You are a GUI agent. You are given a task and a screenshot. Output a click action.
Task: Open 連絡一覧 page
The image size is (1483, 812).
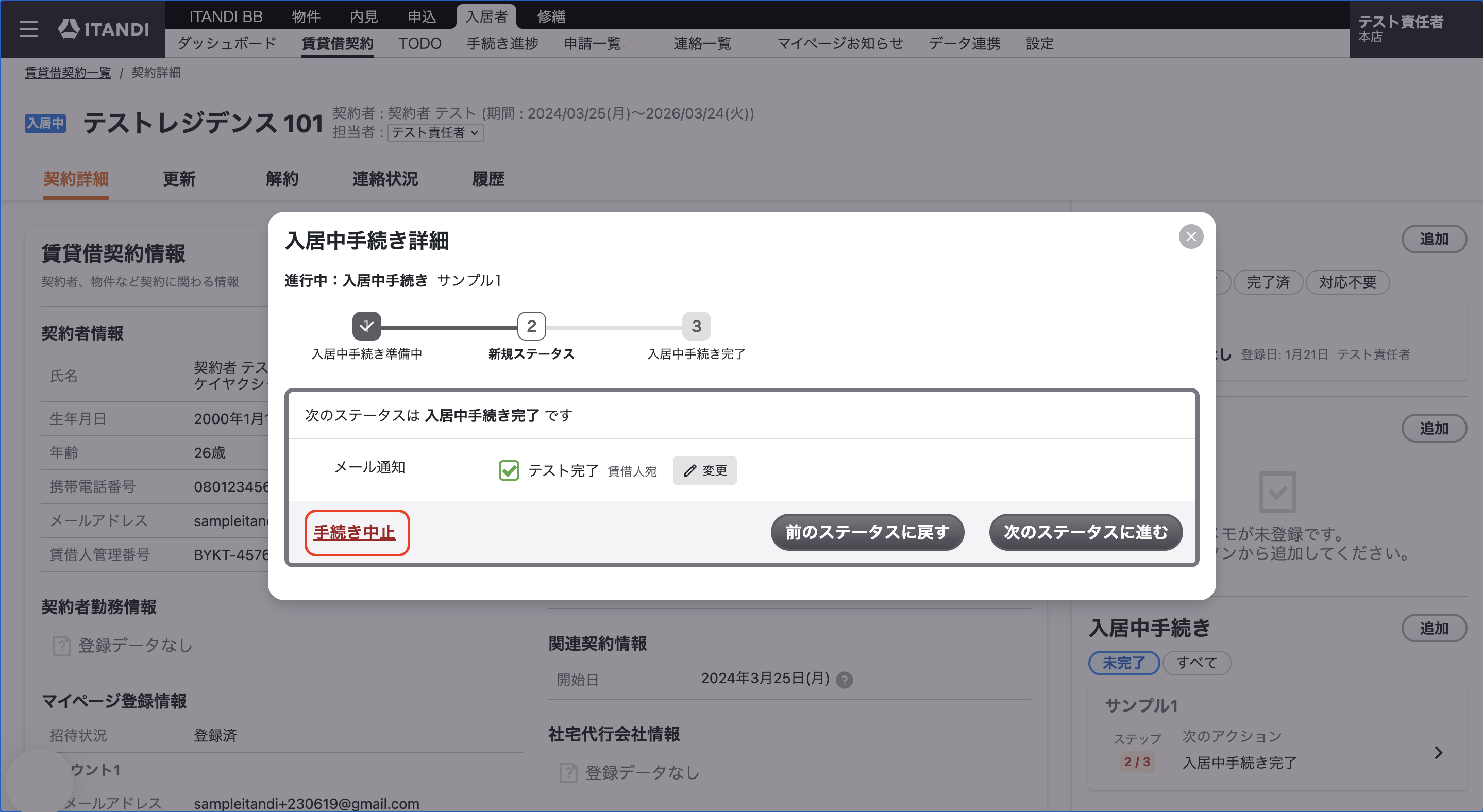tap(702, 43)
